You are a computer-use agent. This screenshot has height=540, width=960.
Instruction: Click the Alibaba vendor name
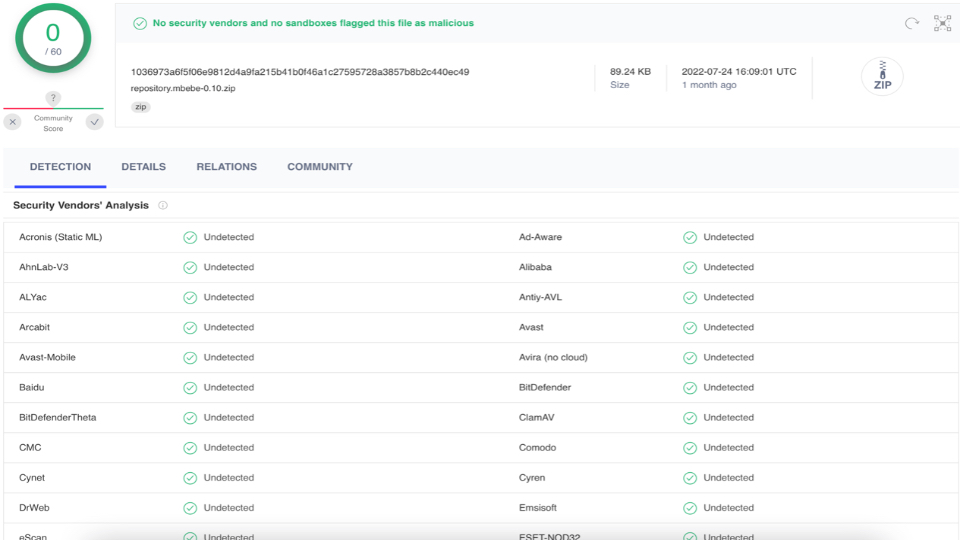coord(535,267)
